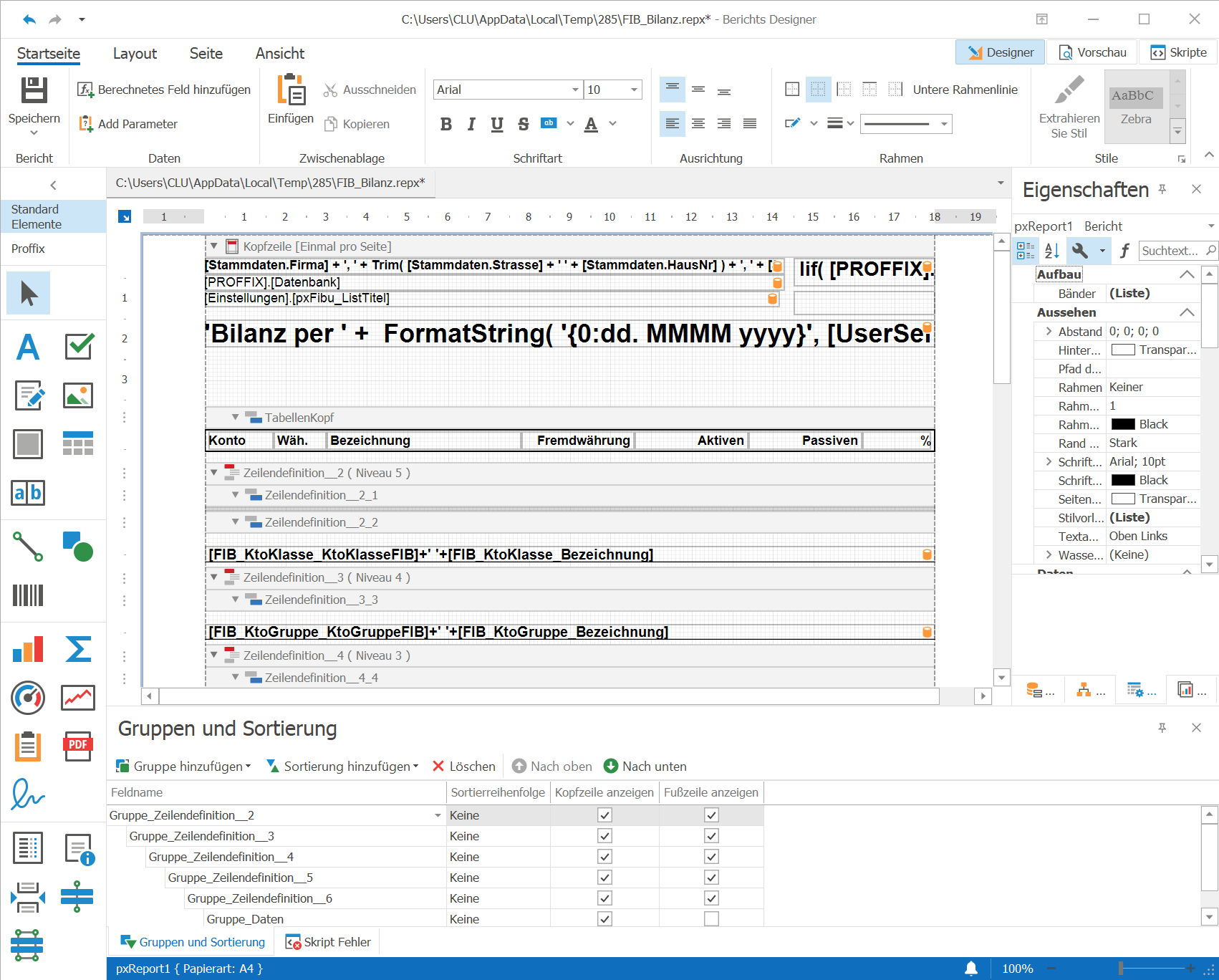The image size is (1219, 980).
Task: Click the Löschen button
Action: coord(464,767)
